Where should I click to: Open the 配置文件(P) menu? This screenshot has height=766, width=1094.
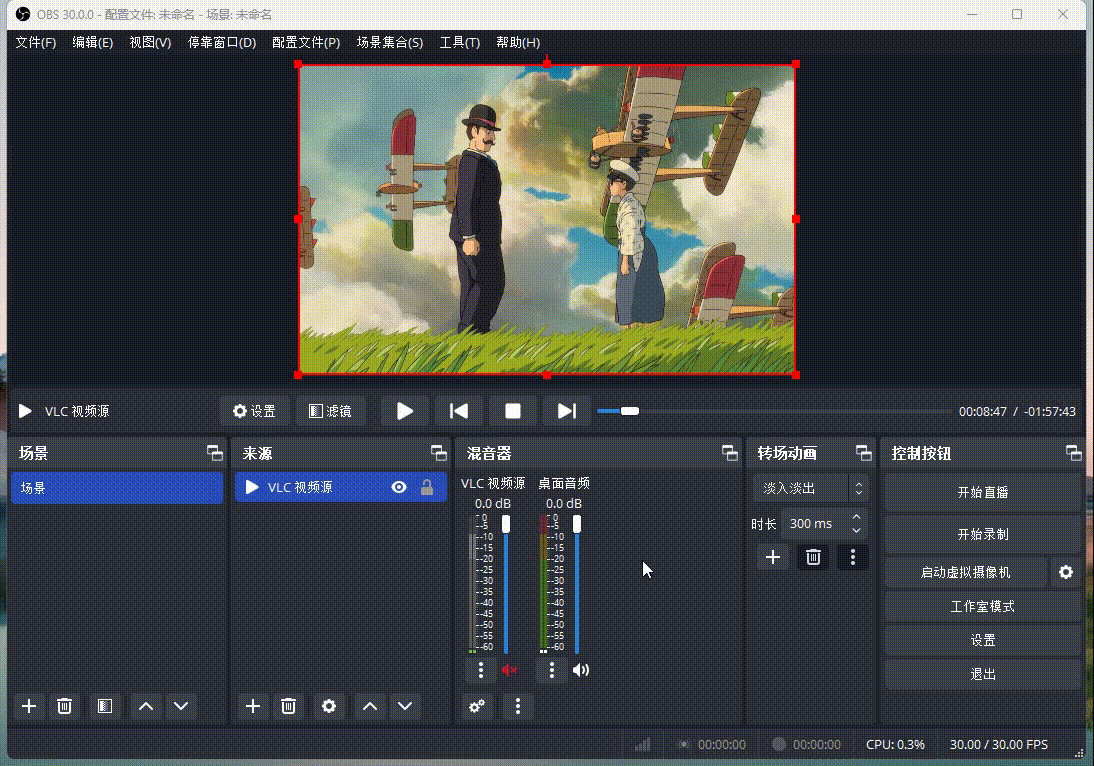click(x=306, y=43)
